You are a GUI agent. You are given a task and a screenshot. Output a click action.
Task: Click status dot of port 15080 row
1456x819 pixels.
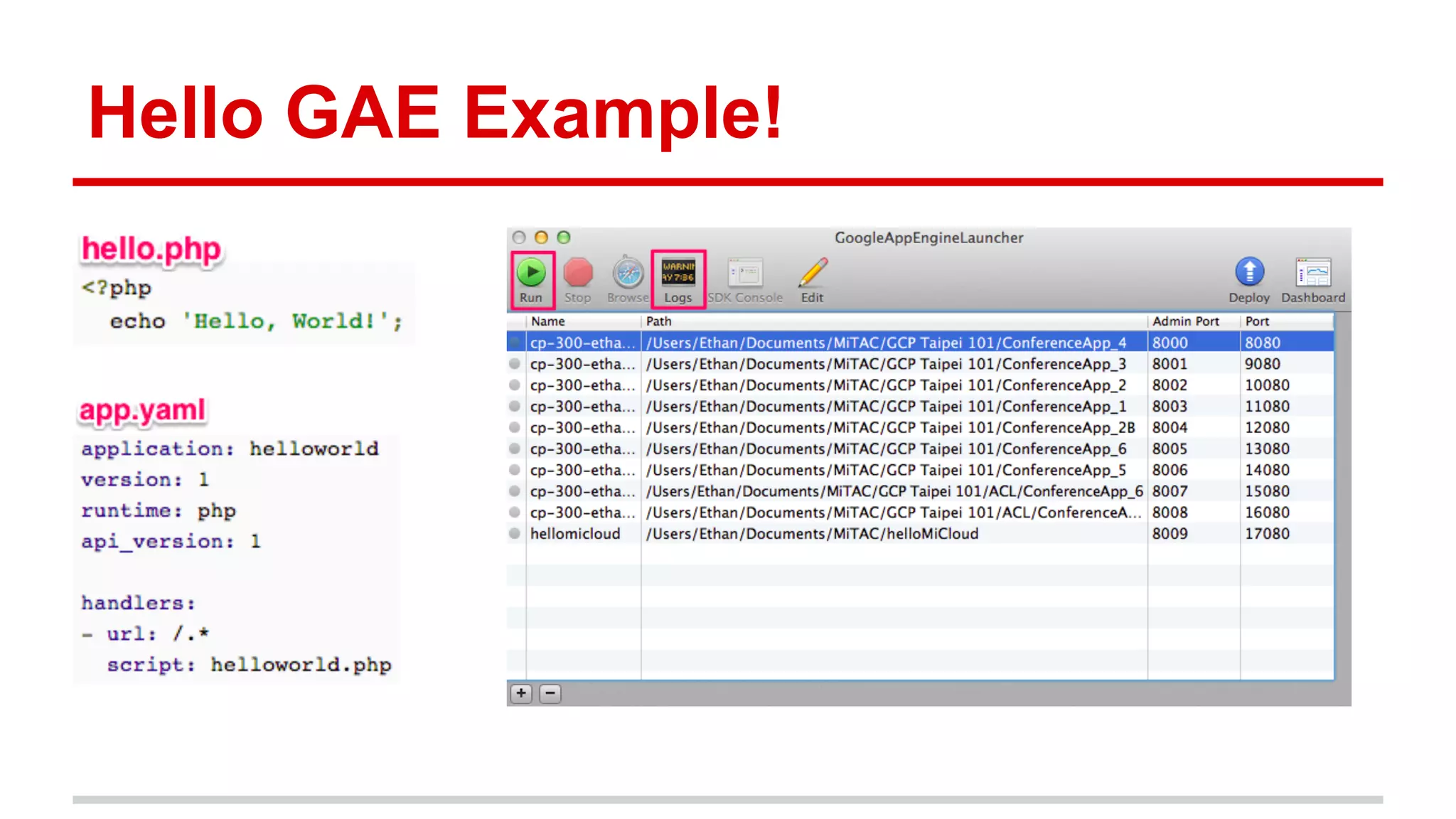point(515,491)
